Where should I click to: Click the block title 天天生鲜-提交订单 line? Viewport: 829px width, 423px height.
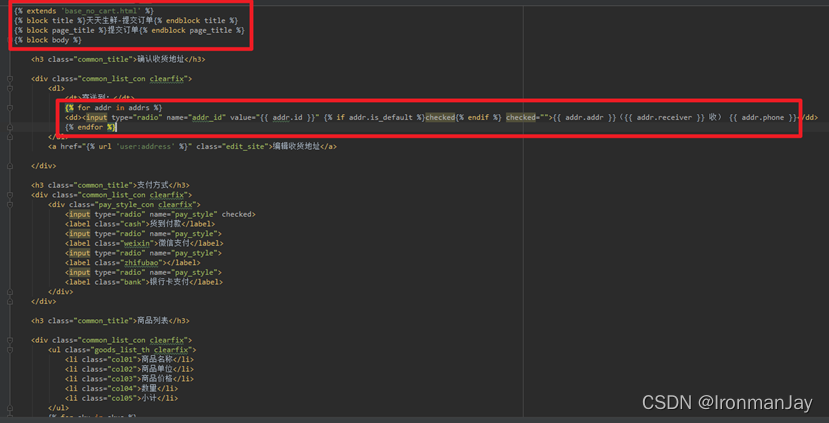126,21
